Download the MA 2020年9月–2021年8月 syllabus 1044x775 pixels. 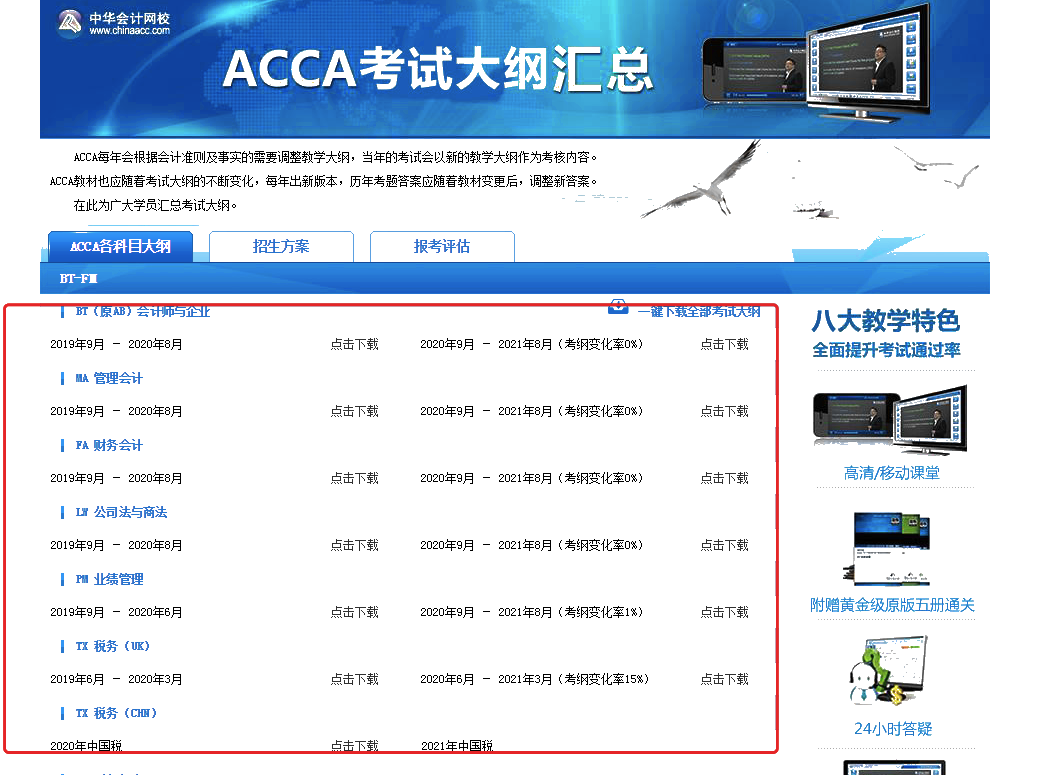click(x=724, y=411)
